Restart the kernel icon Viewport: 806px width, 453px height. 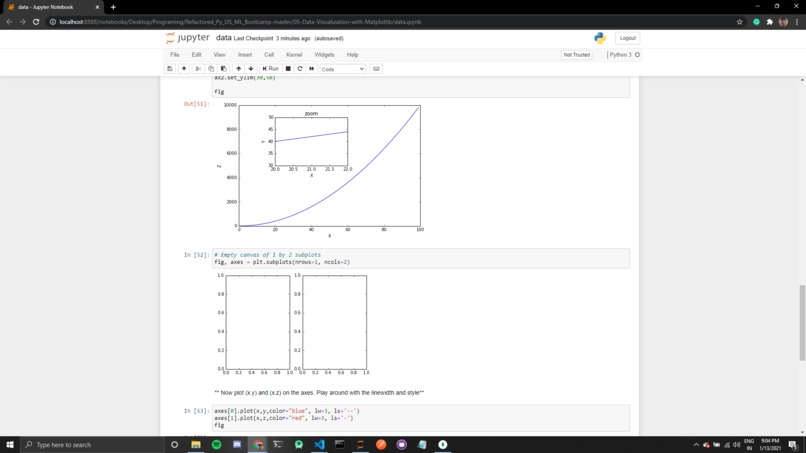[300, 69]
